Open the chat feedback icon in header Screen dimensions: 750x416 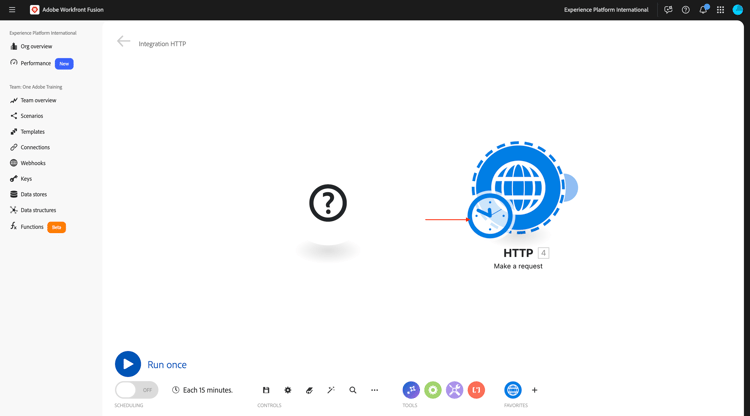(668, 10)
